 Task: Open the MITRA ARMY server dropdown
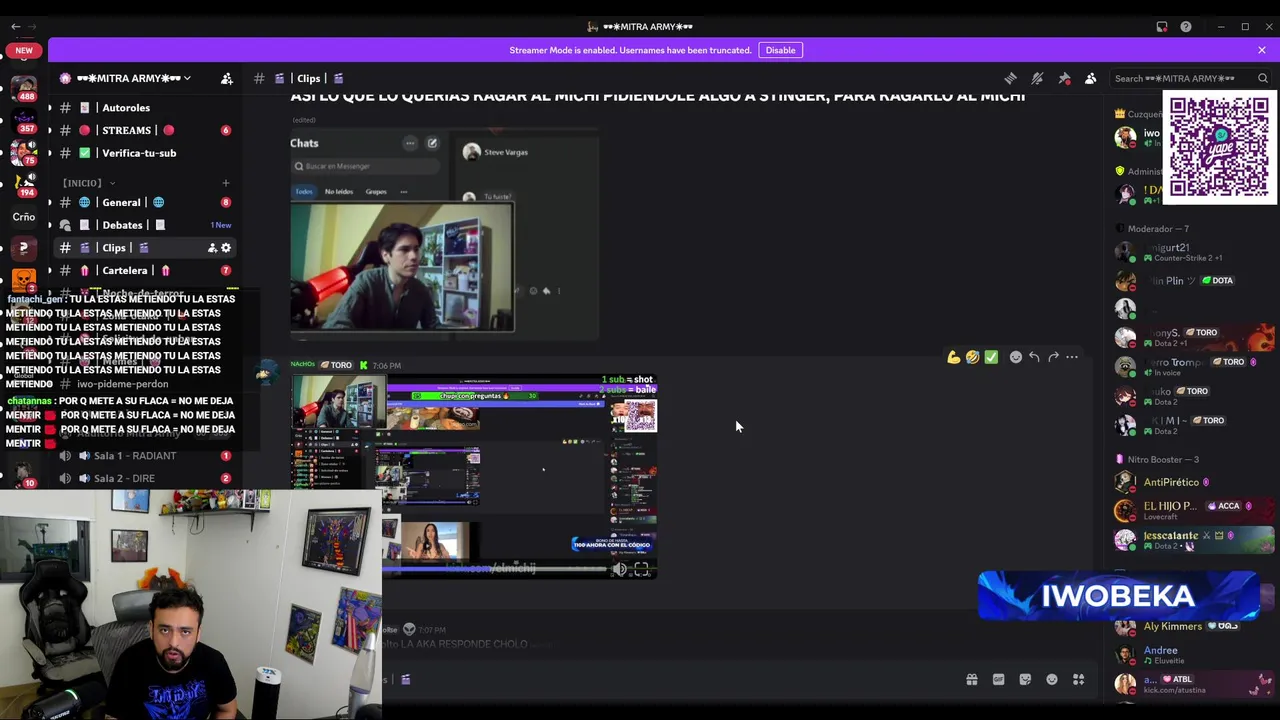[x=134, y=78]
